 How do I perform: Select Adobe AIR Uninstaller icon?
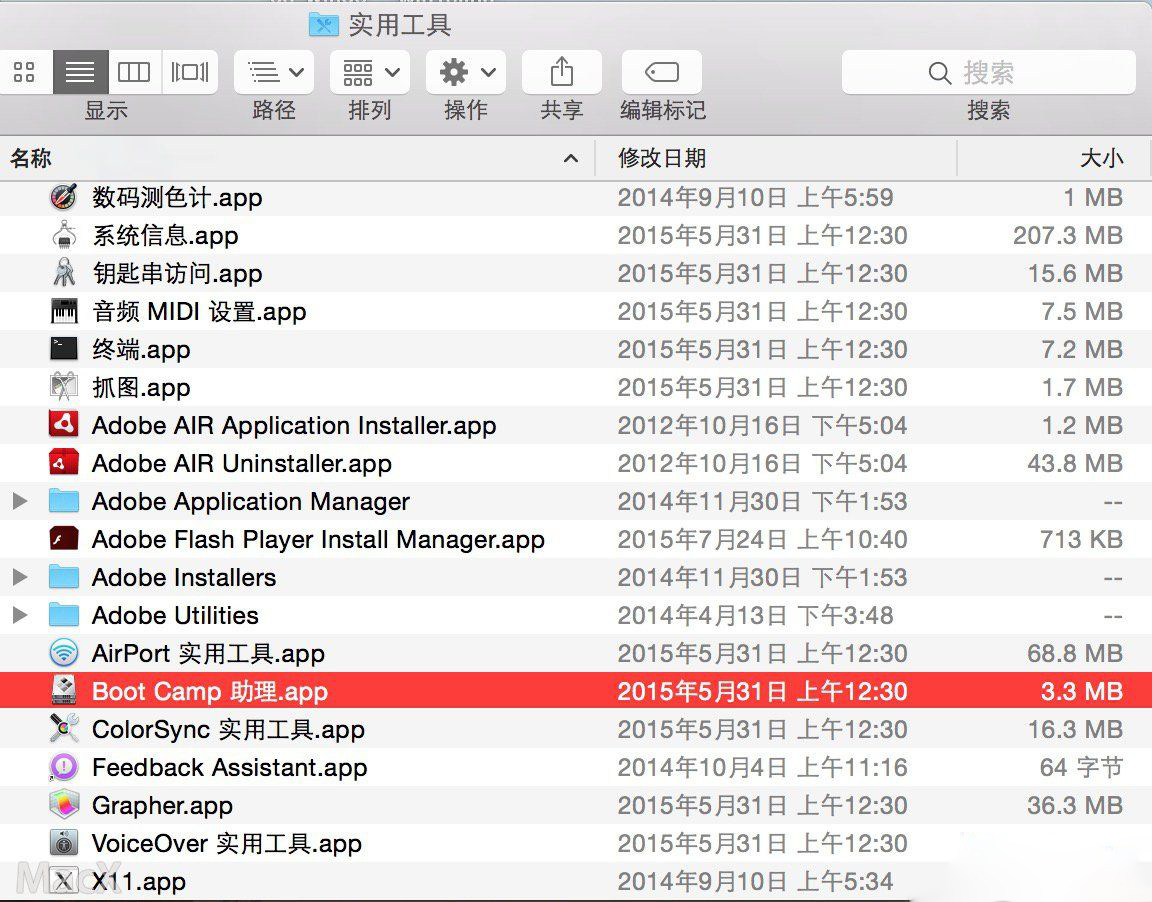[x=64, y=463]
